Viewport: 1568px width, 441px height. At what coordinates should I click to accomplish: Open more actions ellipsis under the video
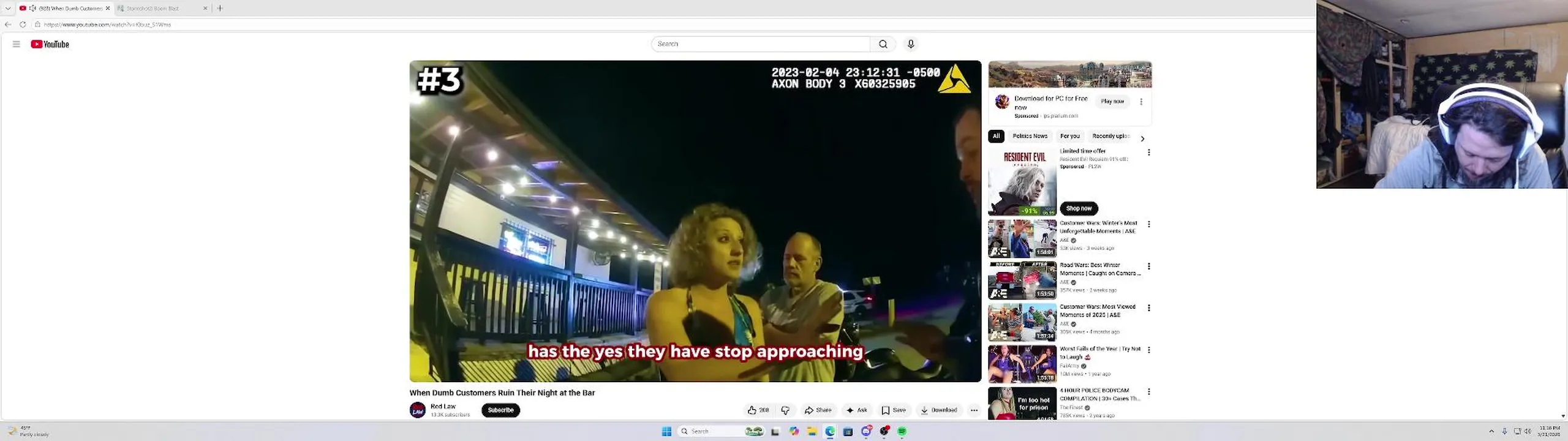(974, 410)
